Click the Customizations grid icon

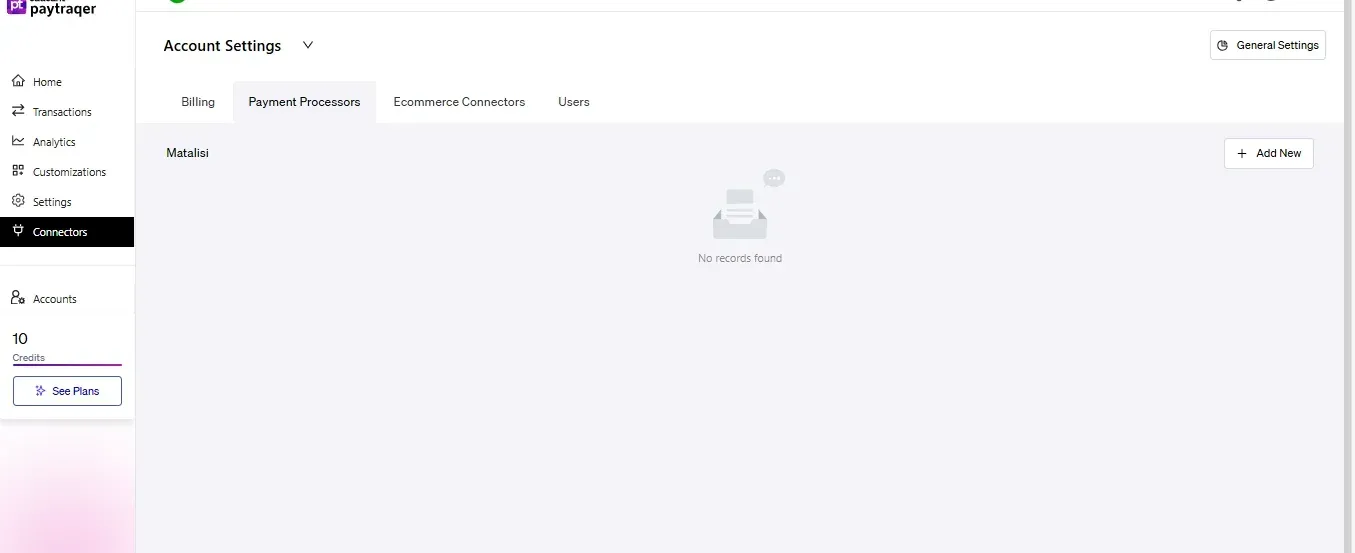[x=18, y=171]
